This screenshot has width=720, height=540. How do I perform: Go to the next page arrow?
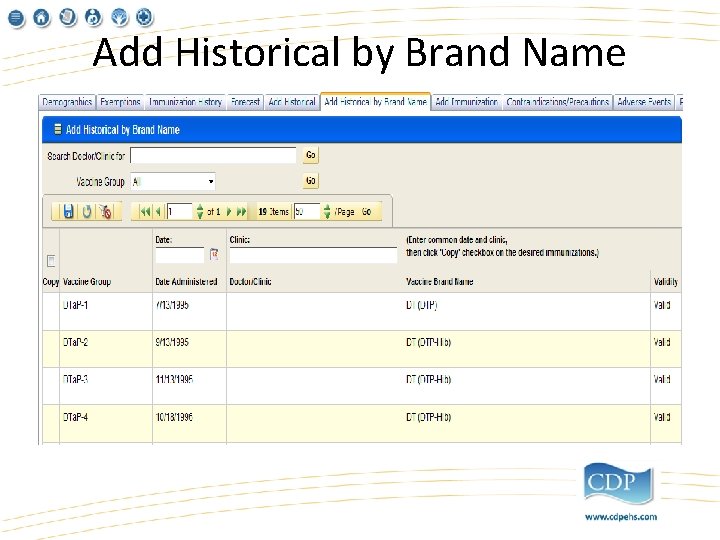point(229,212)
